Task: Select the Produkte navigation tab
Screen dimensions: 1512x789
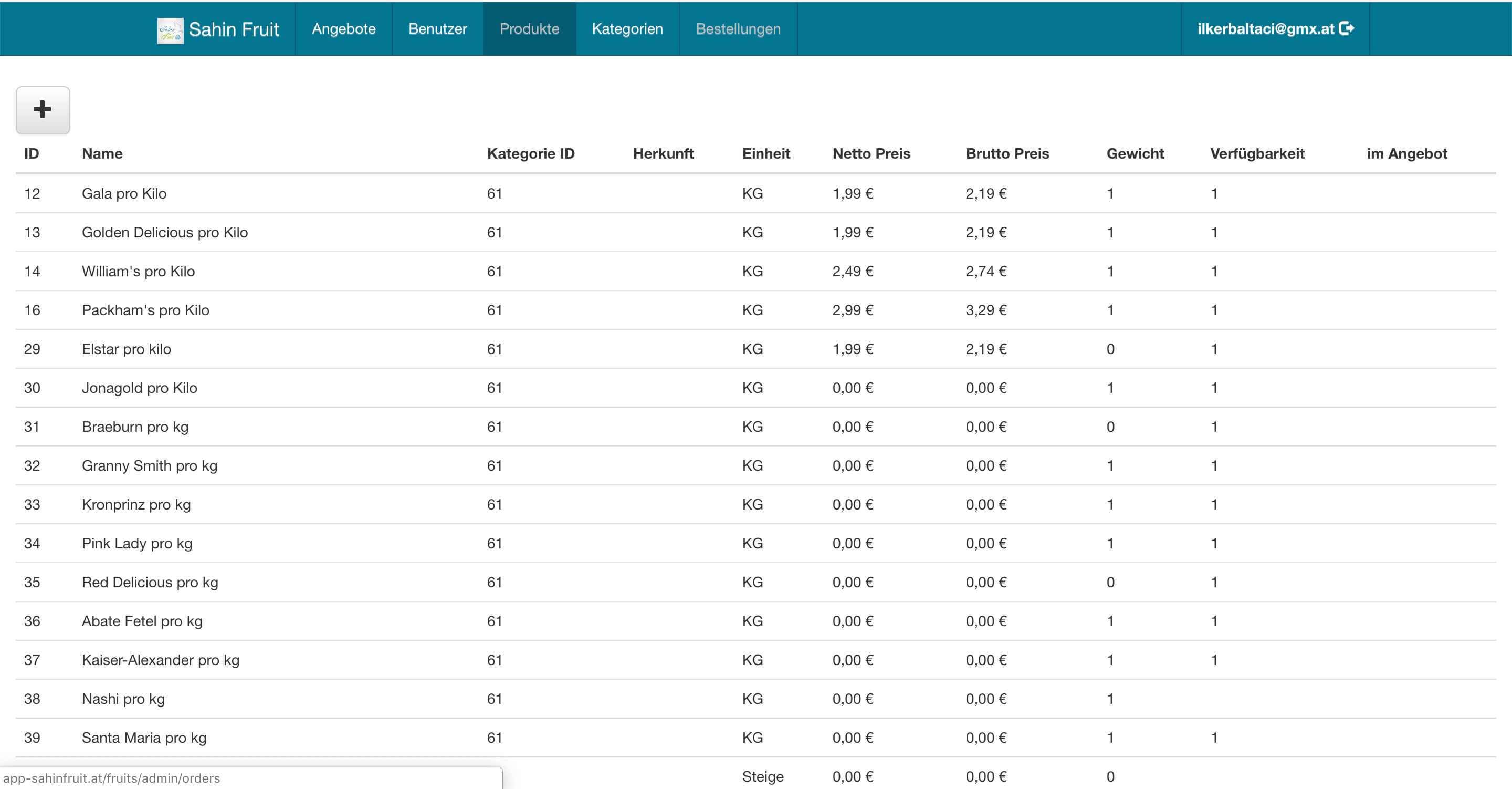Action: [529, 29]
